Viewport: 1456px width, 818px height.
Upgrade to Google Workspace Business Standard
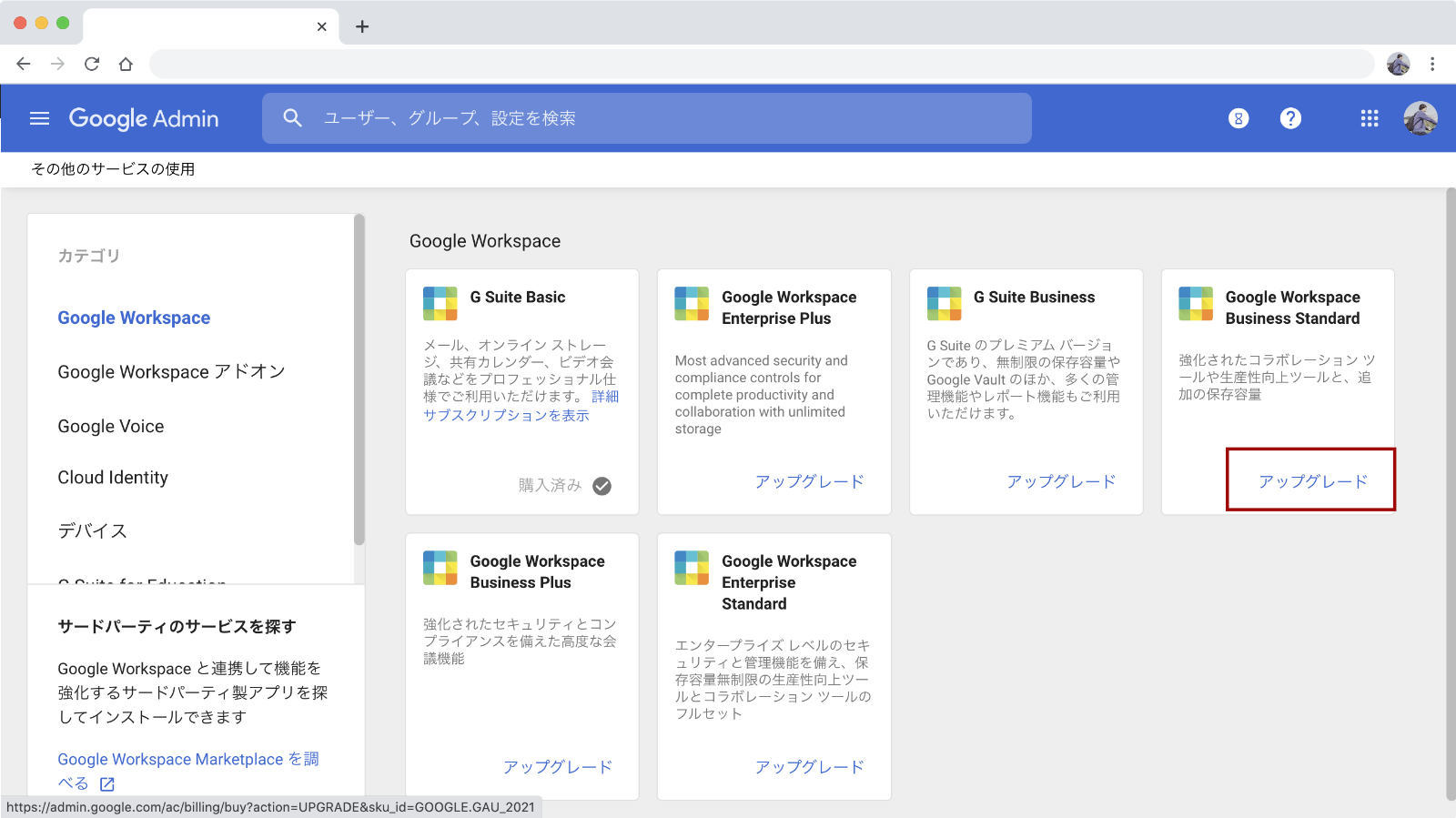click(1313, 481)
